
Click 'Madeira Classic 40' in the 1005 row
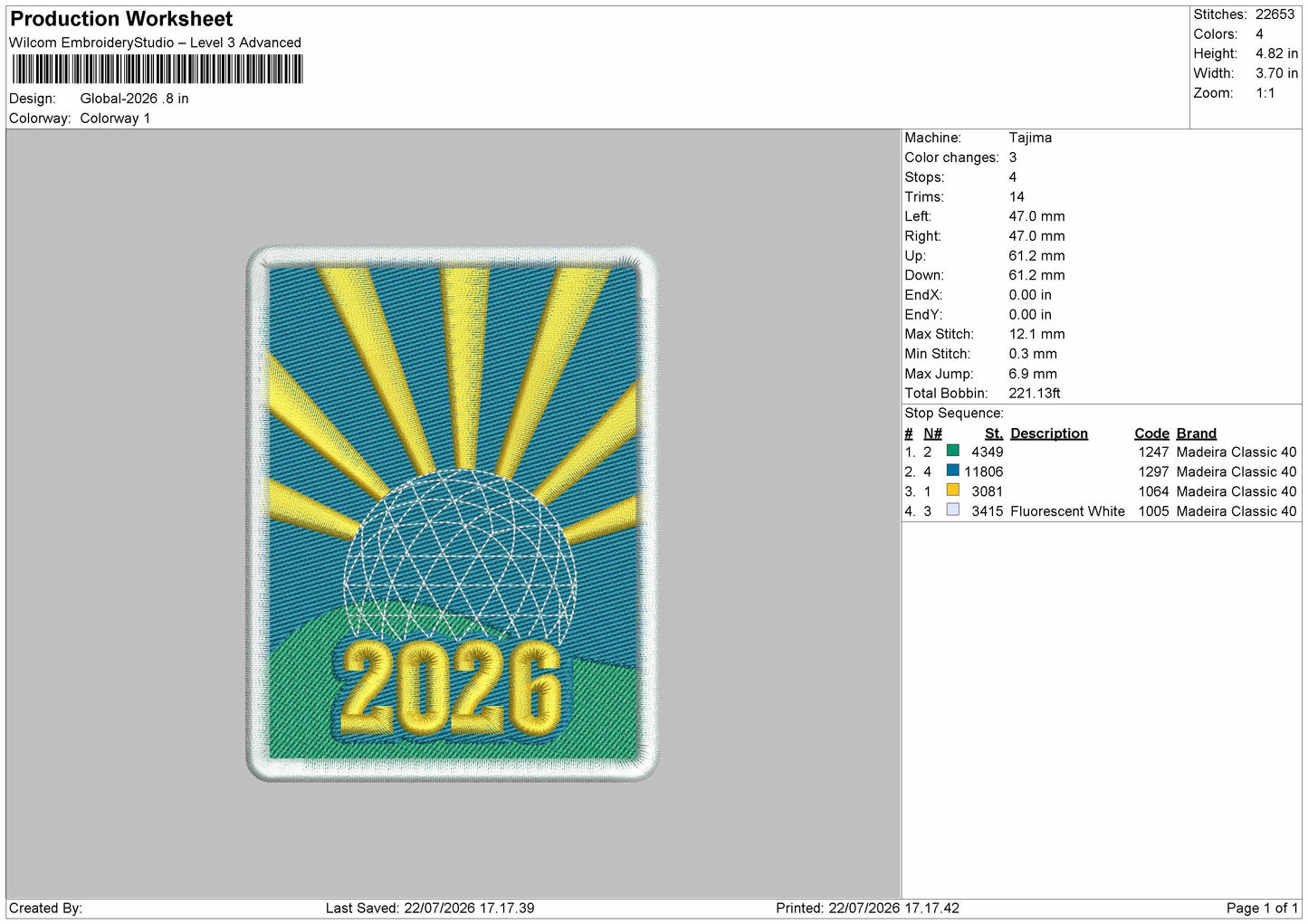(1236, 512)
